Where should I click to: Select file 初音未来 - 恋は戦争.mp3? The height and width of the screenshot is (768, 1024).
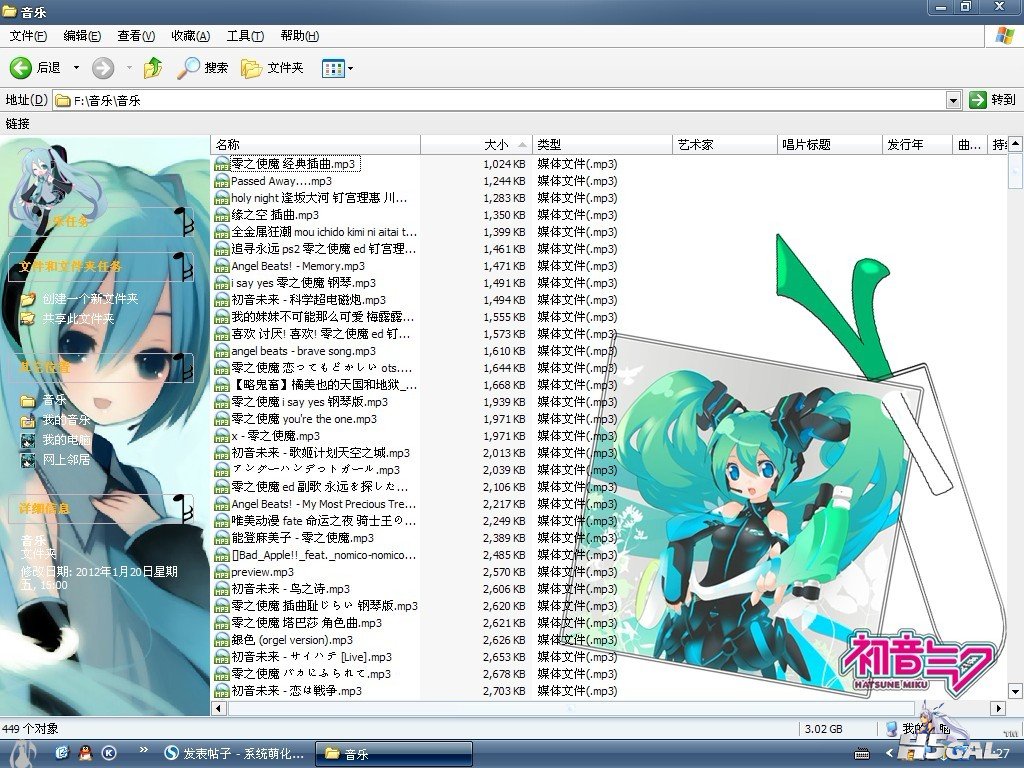296,691
